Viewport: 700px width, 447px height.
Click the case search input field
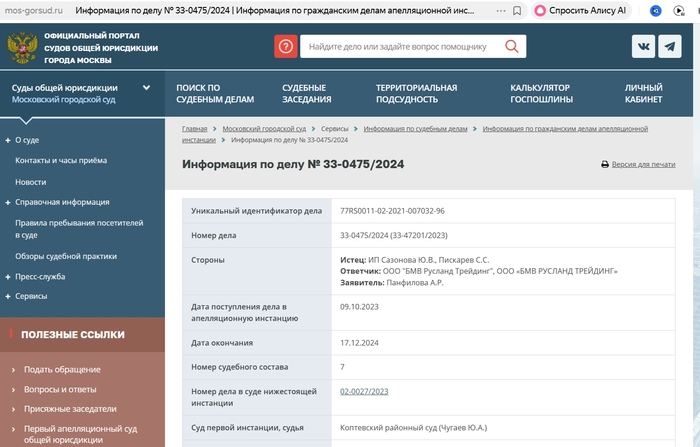[398, 47]
